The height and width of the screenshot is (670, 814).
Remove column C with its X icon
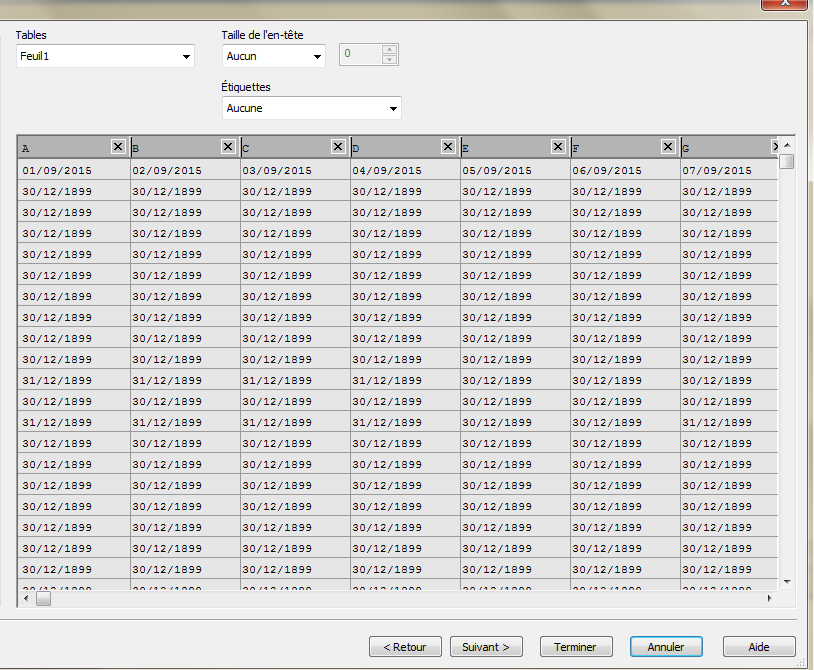click(x=338, y=147)
